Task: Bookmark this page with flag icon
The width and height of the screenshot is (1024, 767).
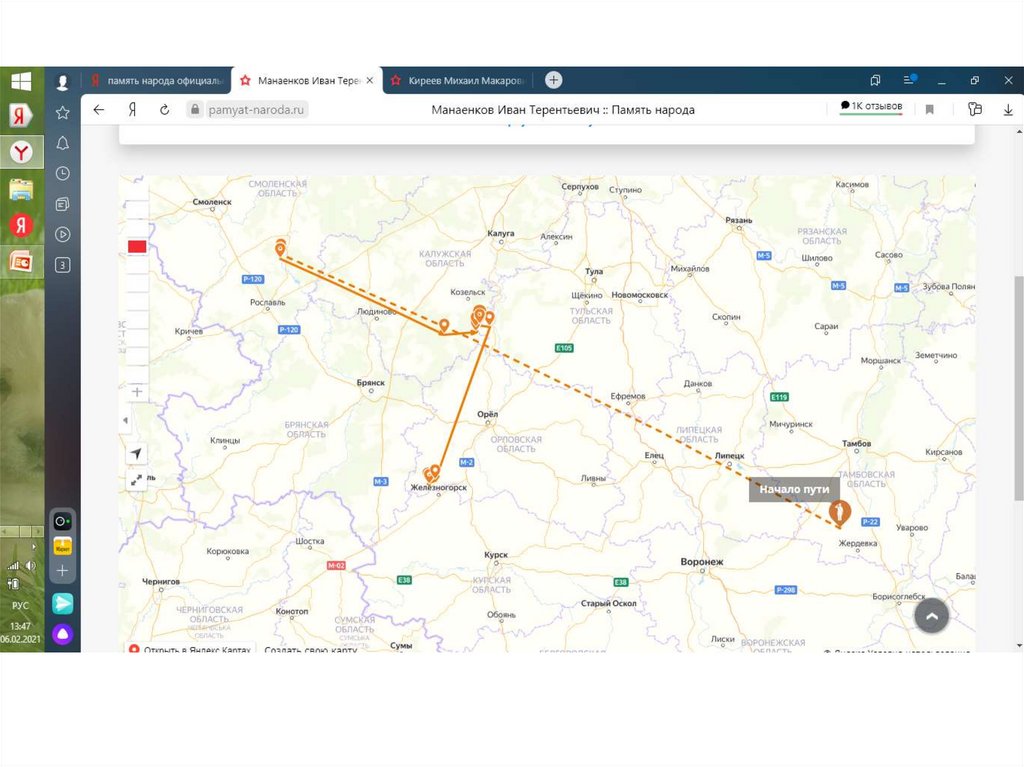Action: pyautogui.click(x=929, y=110)
